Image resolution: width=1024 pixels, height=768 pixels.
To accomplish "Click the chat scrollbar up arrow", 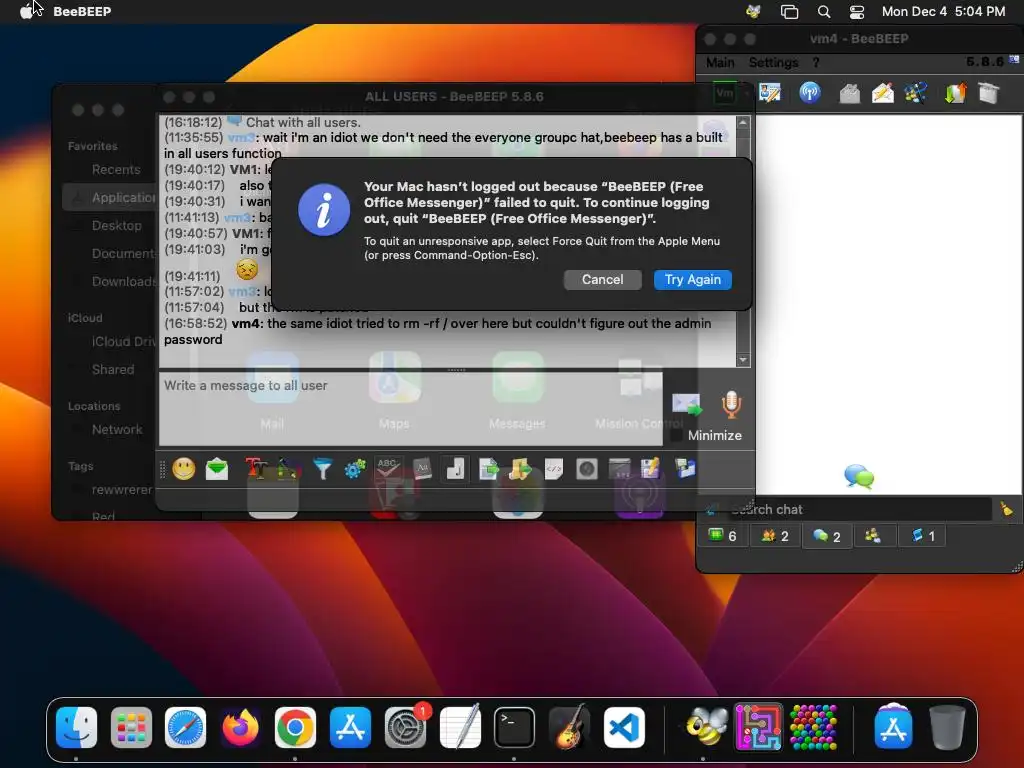I will tap(743, 122).
